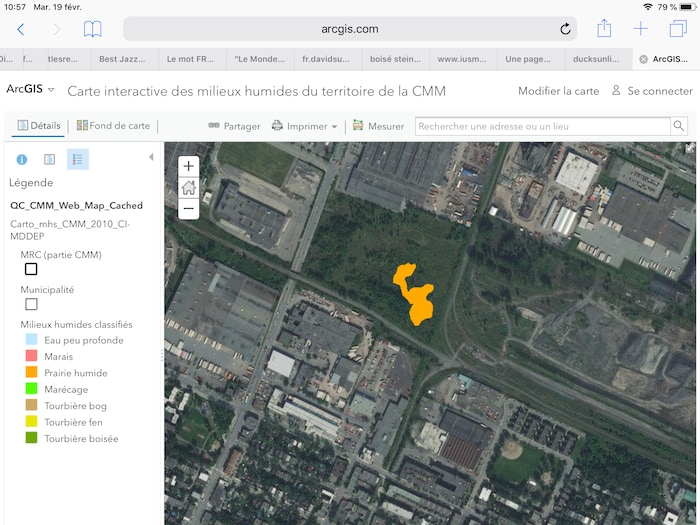Open the ArcGIS dropdown menu

(x=30, y=90)
